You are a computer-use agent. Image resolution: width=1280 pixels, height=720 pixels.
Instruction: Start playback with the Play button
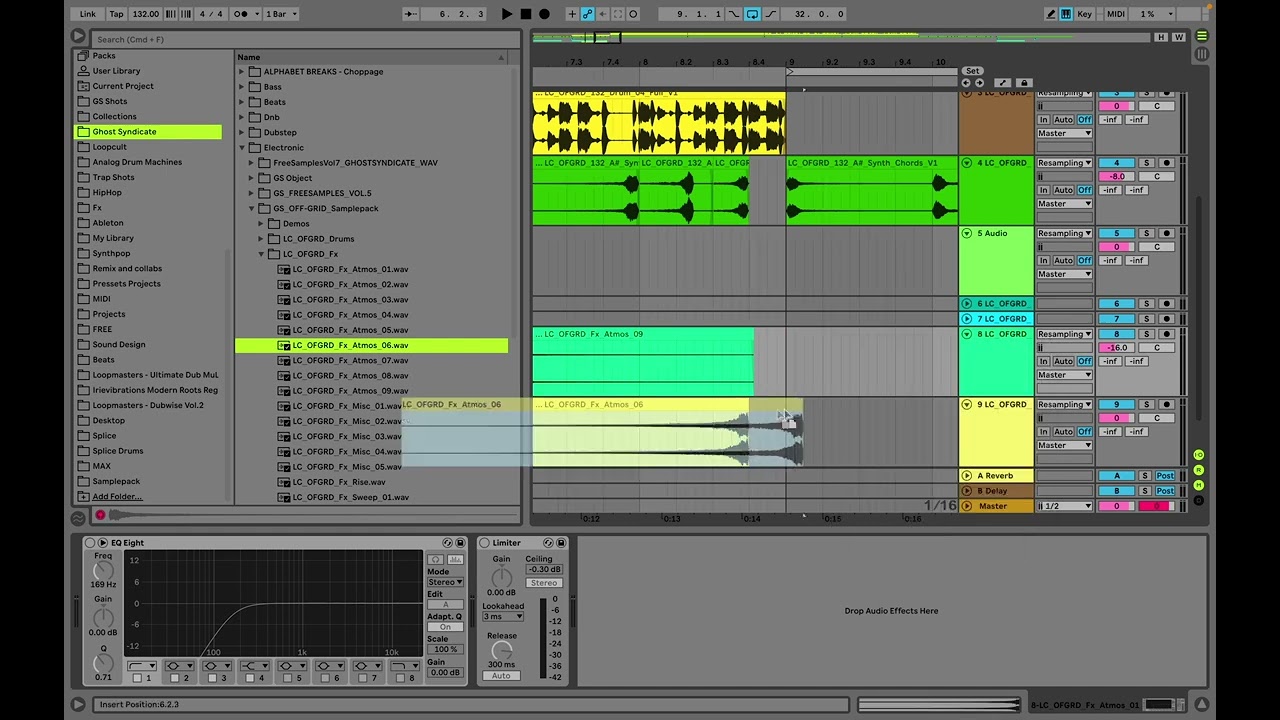(507, 14)
